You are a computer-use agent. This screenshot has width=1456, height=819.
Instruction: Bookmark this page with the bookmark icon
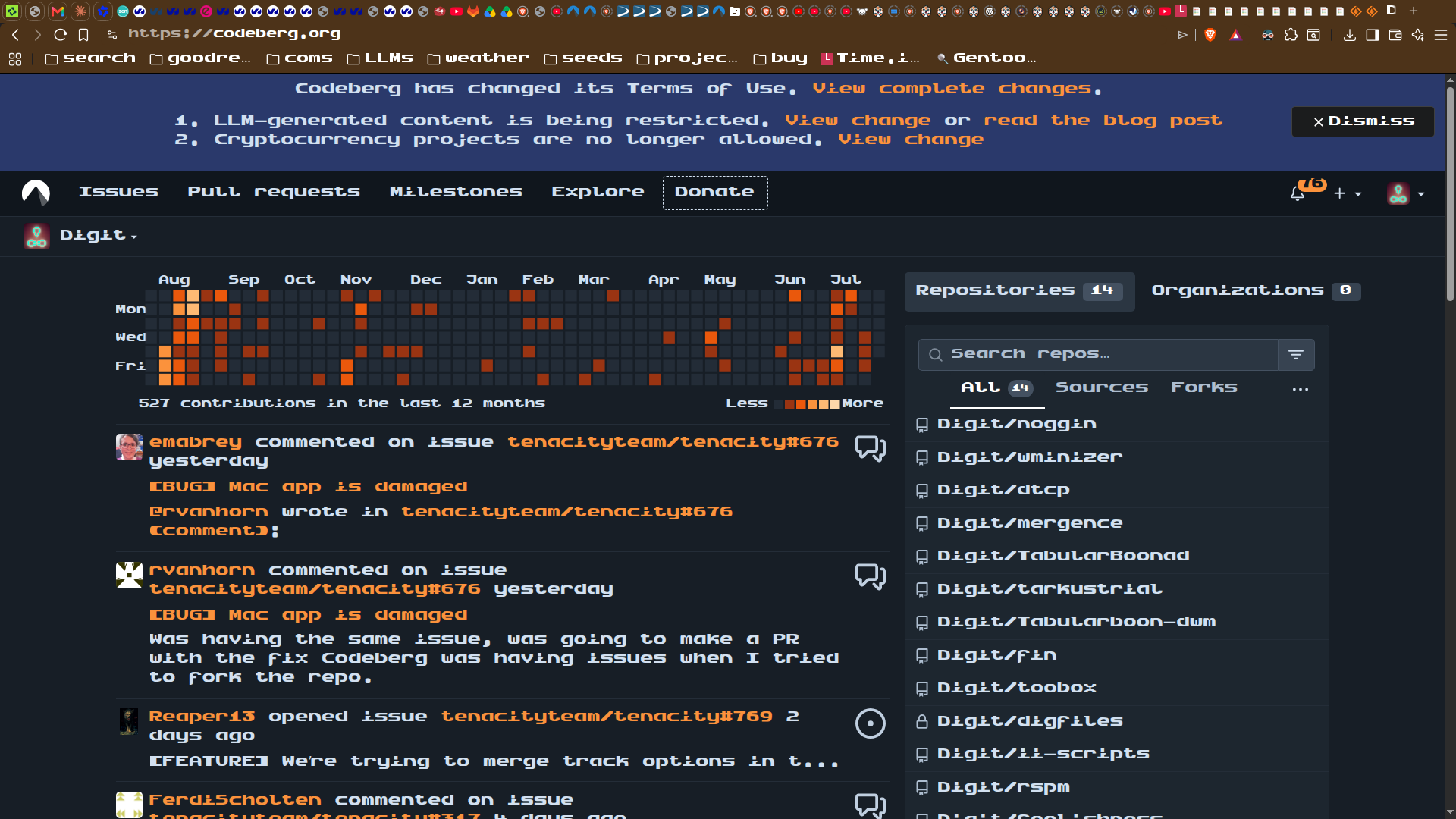[x=83, y=35]
